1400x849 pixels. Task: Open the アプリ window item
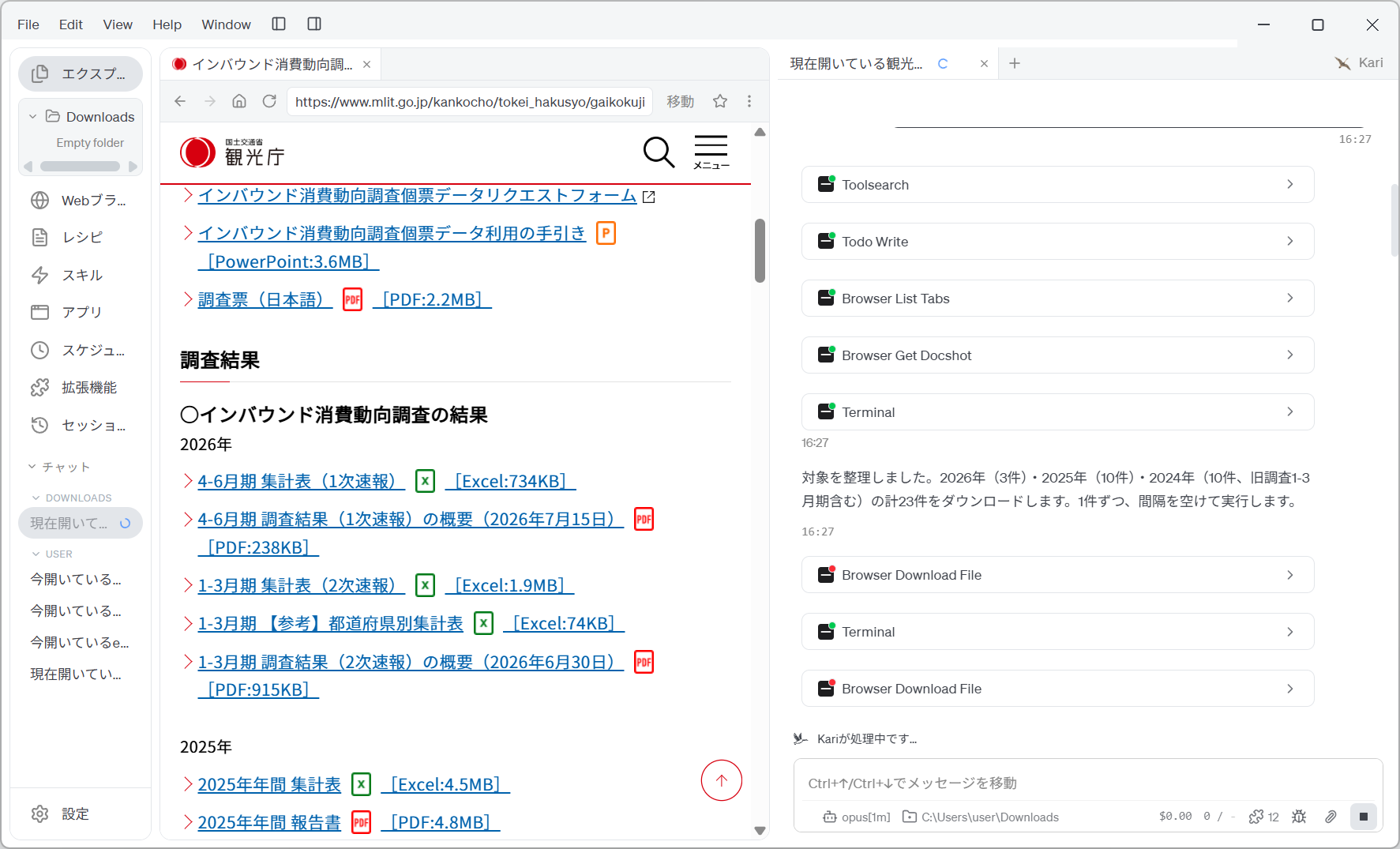(x=81, y=312)
